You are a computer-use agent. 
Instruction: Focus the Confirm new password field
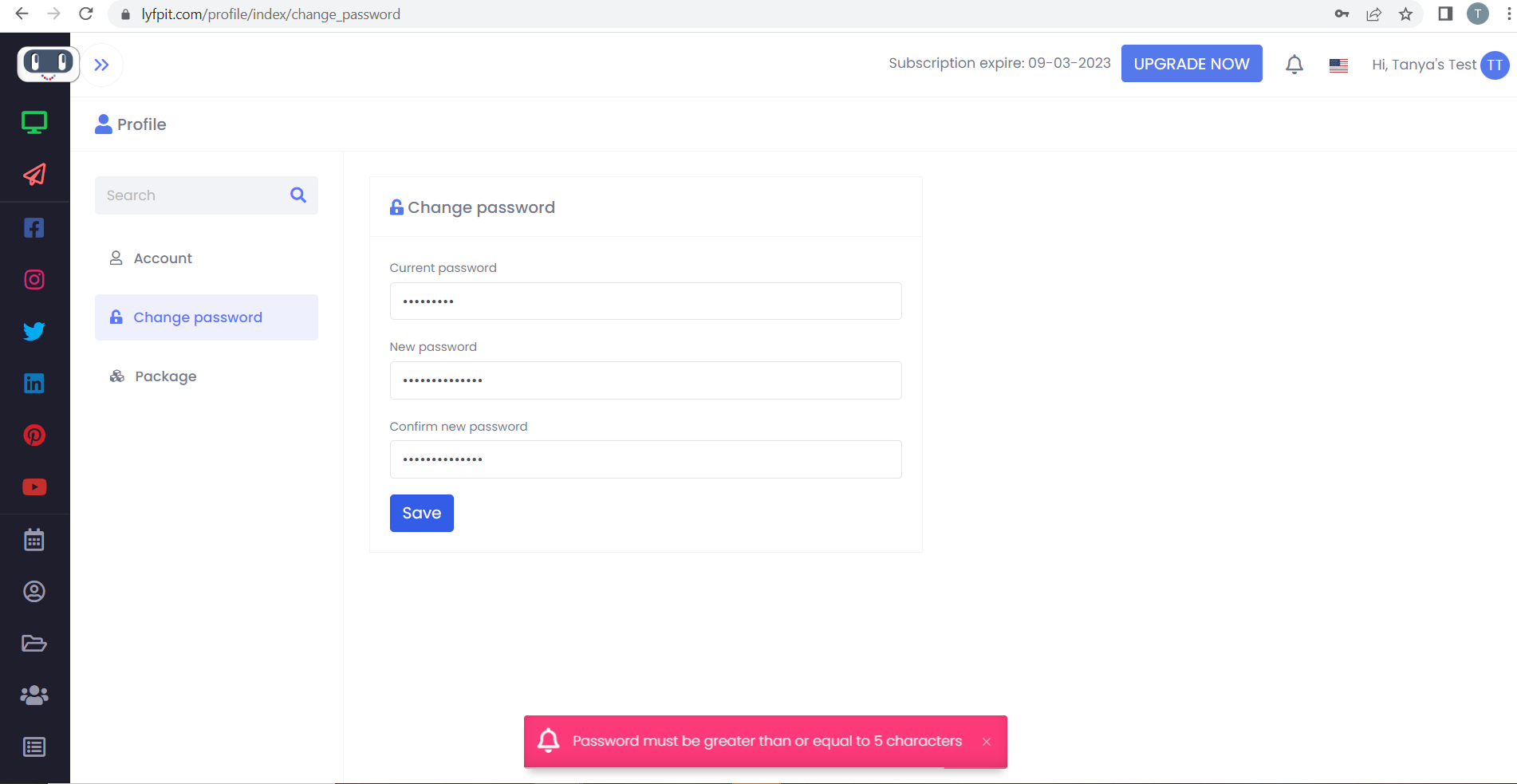point(645,459)
